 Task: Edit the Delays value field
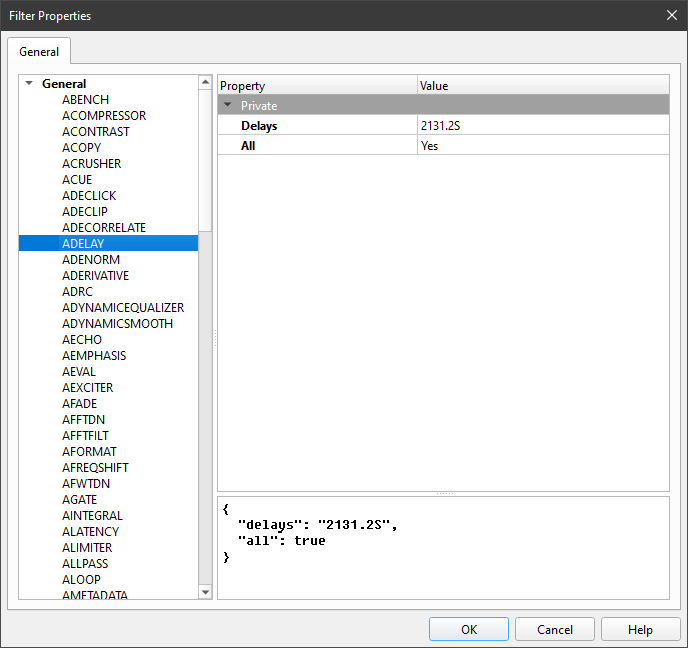542,126
